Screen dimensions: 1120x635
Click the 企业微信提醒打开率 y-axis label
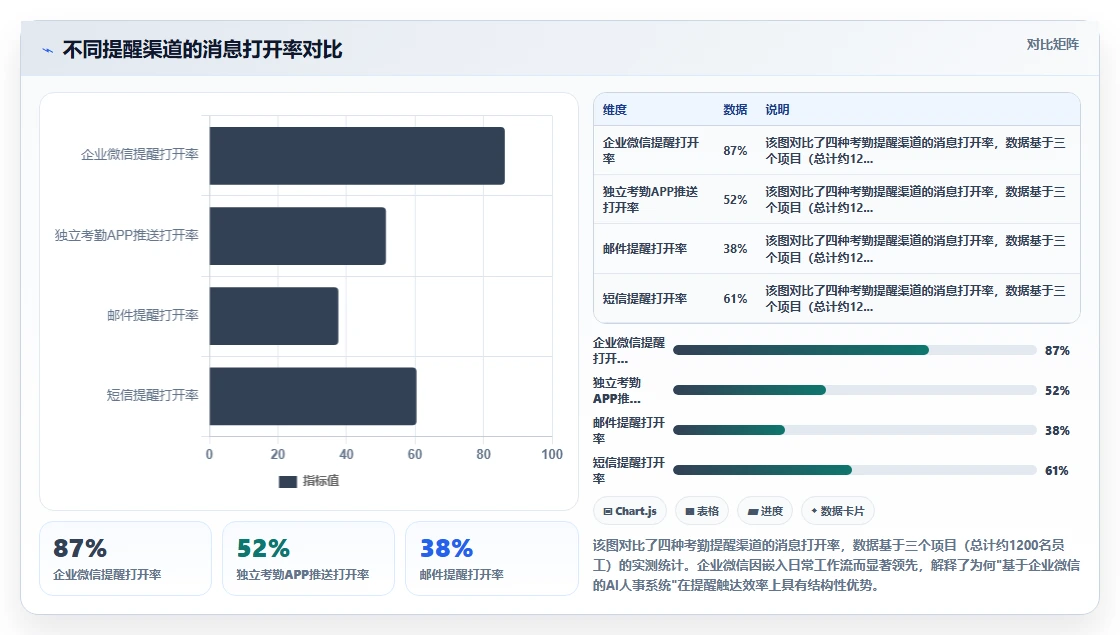pyautogui.click(x=139, y=154)
